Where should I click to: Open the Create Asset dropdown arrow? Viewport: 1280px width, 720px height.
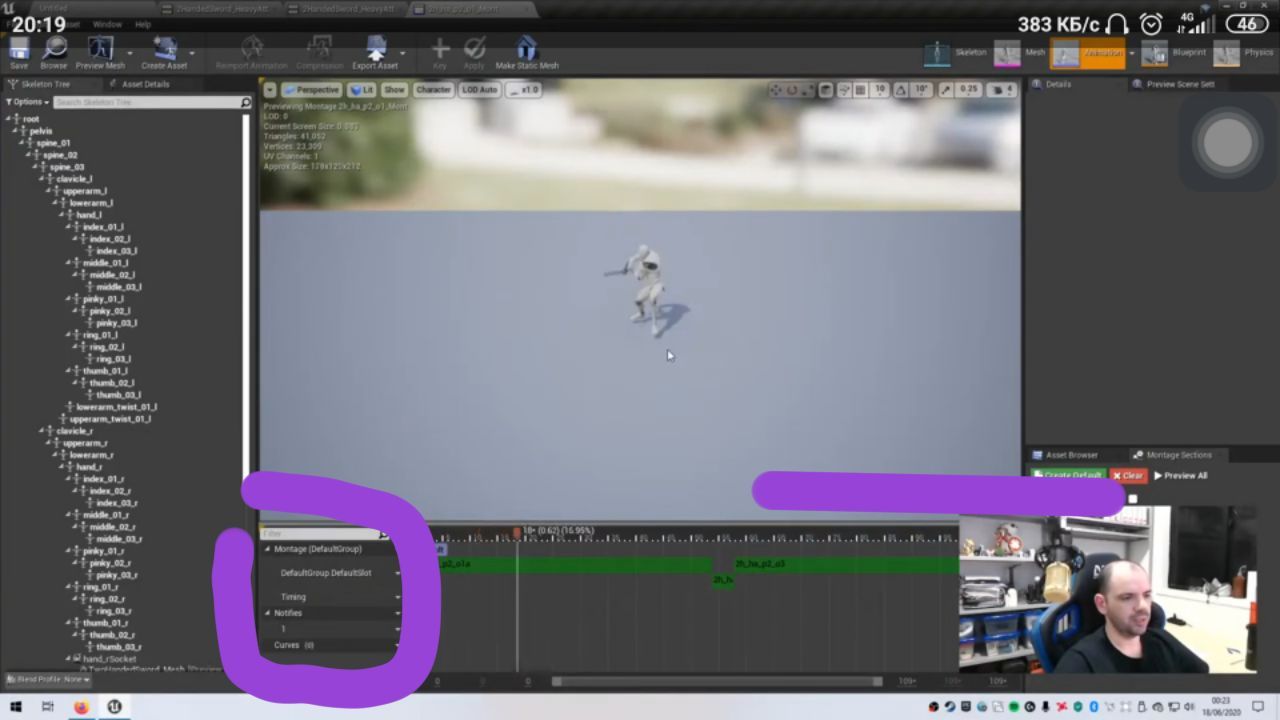click(192, 53)
